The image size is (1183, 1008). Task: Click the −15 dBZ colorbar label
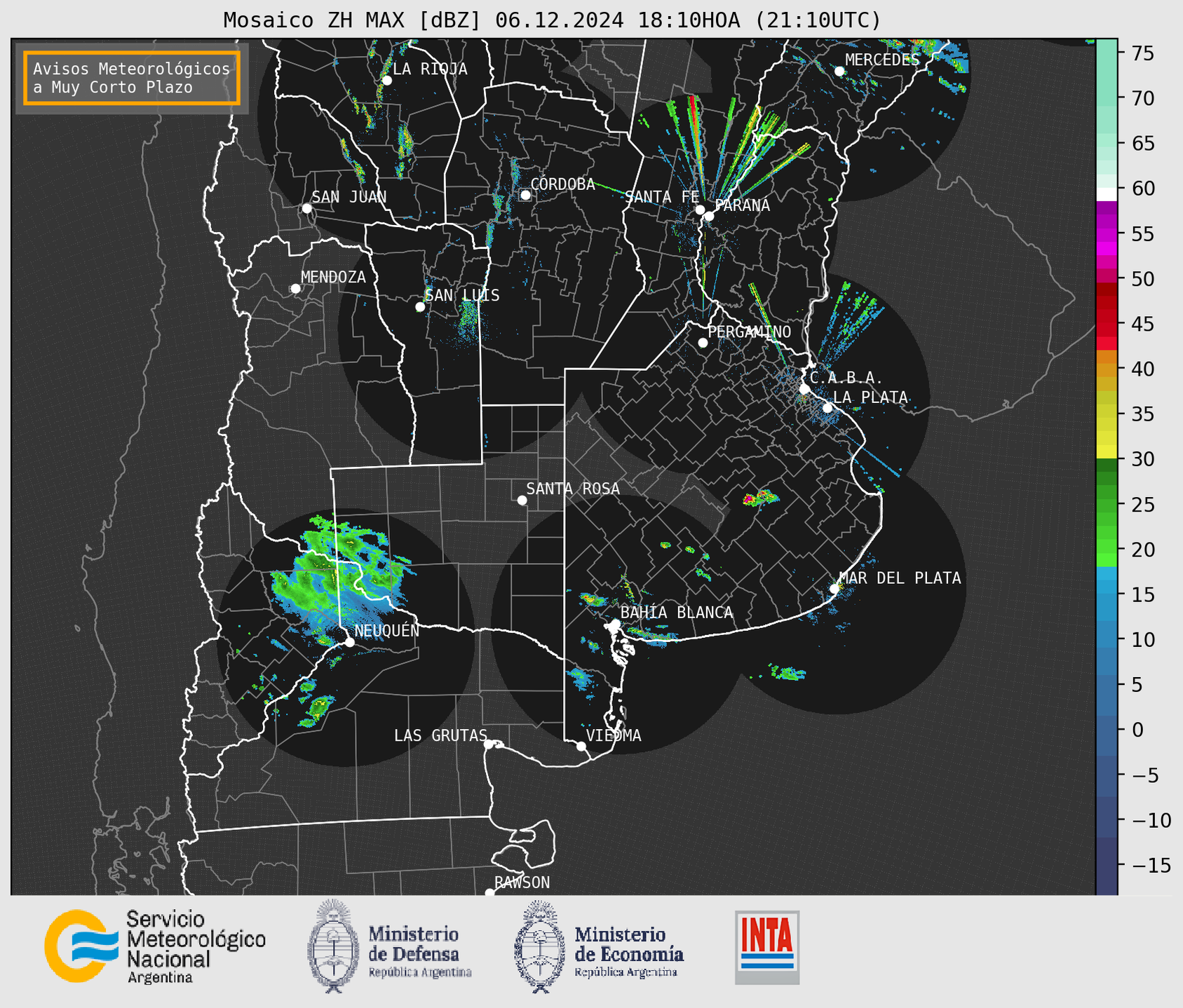[1150, 865]
